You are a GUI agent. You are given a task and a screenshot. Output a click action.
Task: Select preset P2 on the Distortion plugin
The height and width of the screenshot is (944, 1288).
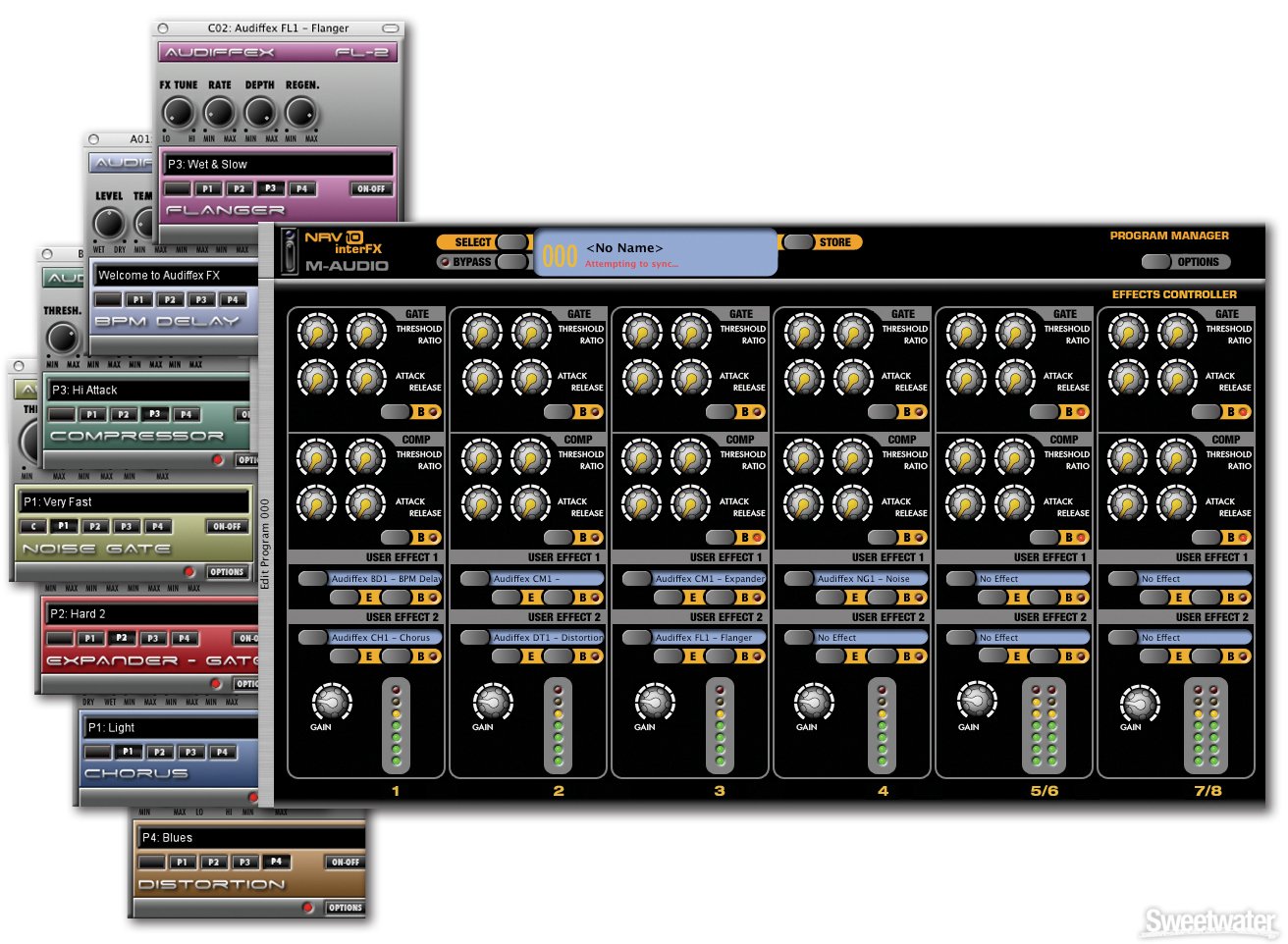pos(213,863)
